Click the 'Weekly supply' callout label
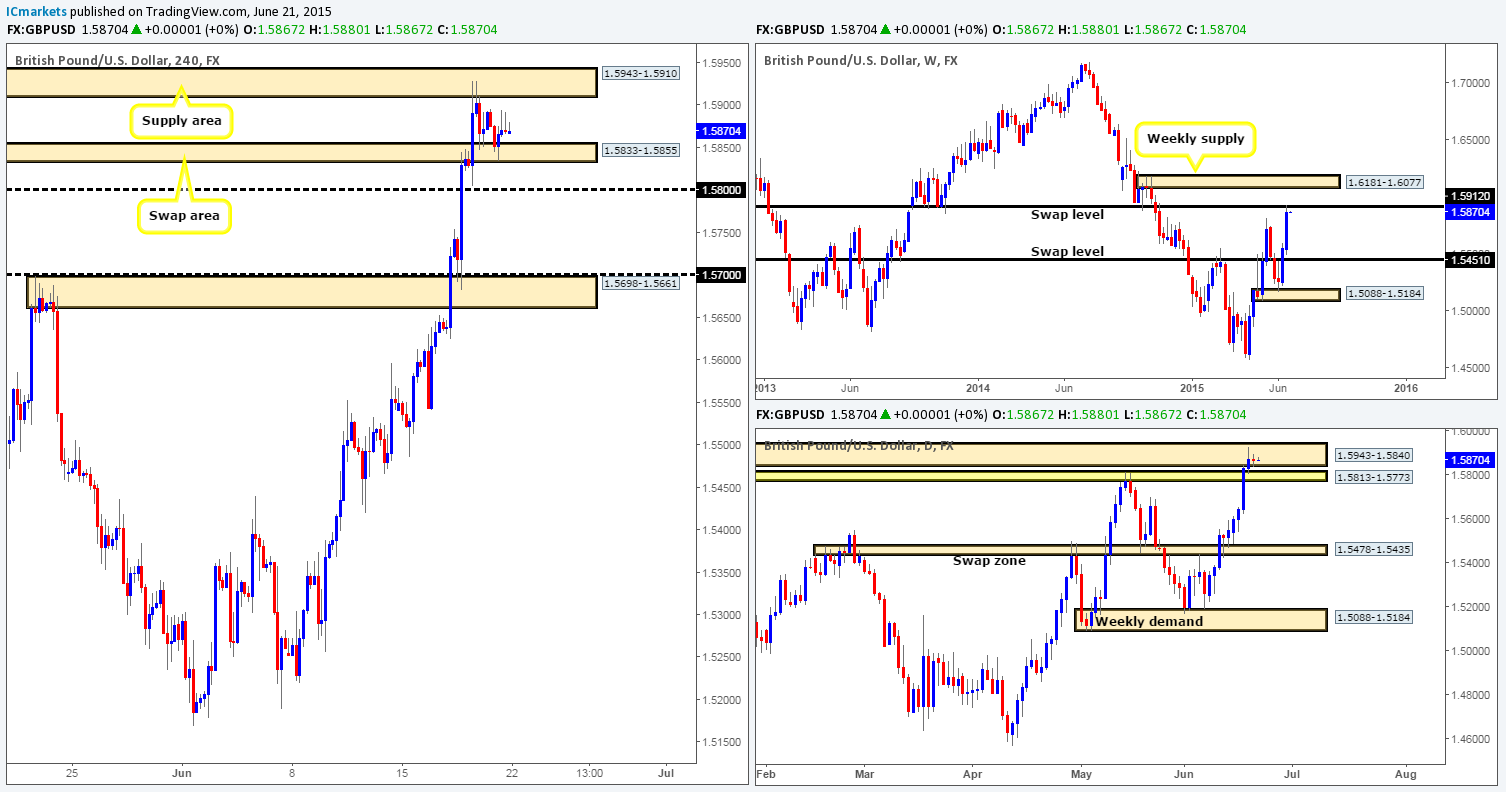 point(1196,138)
